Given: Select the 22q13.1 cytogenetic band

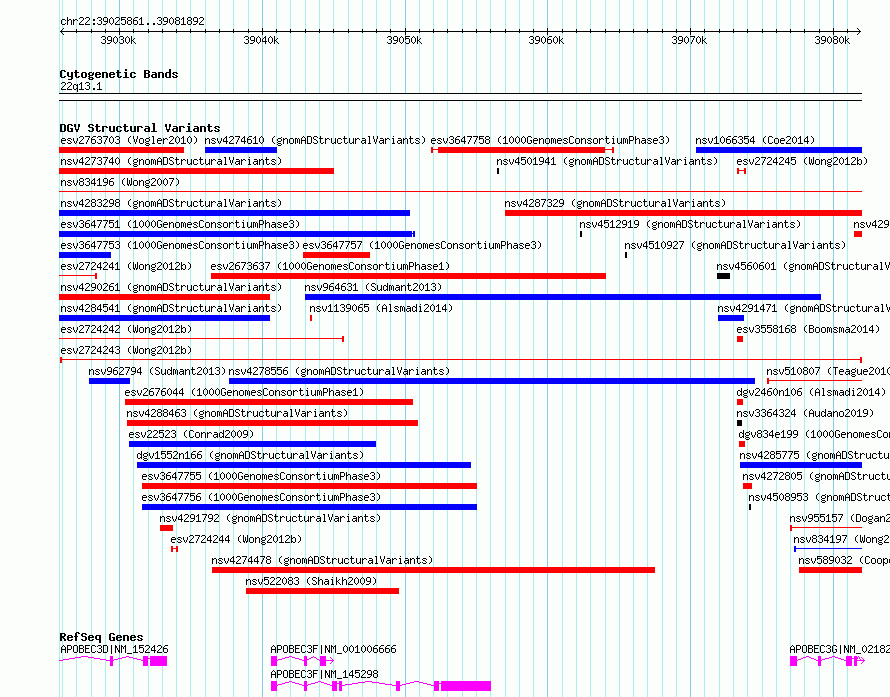Looking at the screenshot, I should coord(81,87).
